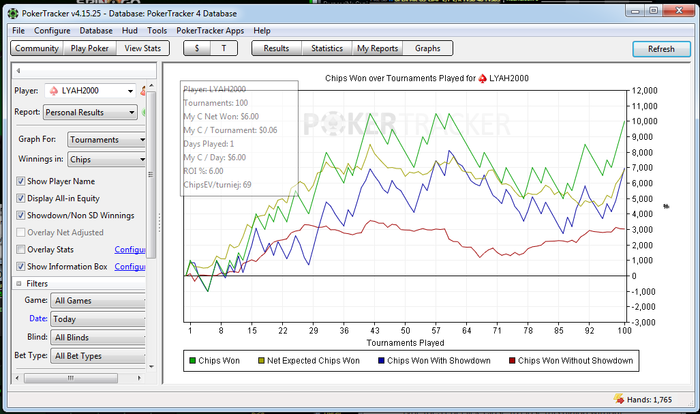This screenshot has width=700, height=414.
Task: Open the Configure menu
Action: (x=52, y=31)
